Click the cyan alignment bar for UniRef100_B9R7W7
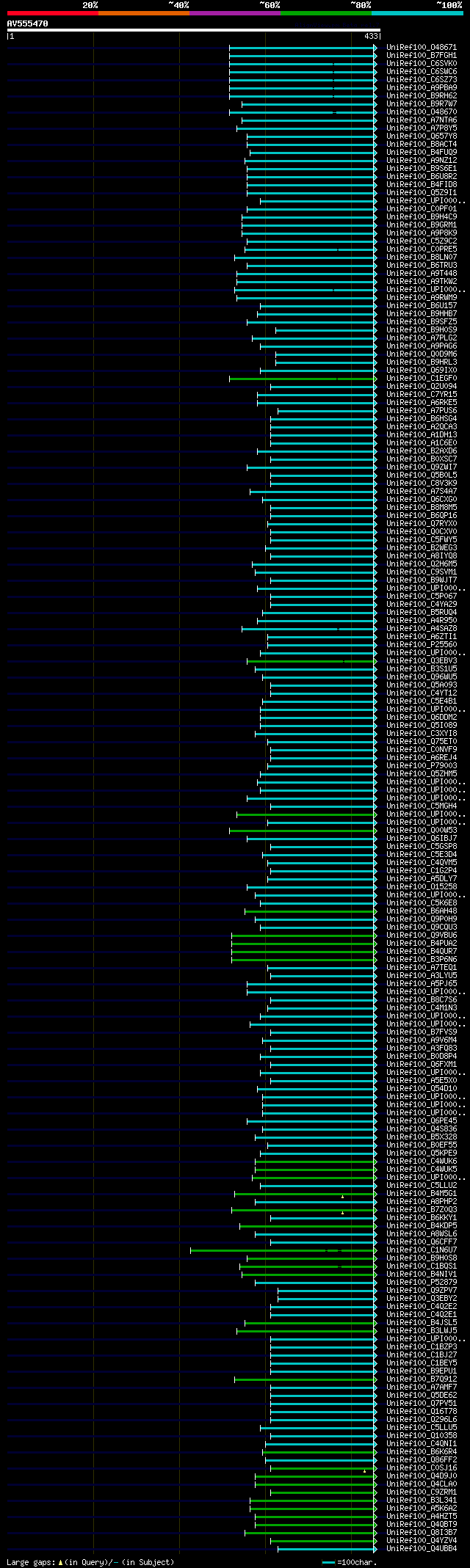This screenshot has width=470, height=1568. pos(309,103)
